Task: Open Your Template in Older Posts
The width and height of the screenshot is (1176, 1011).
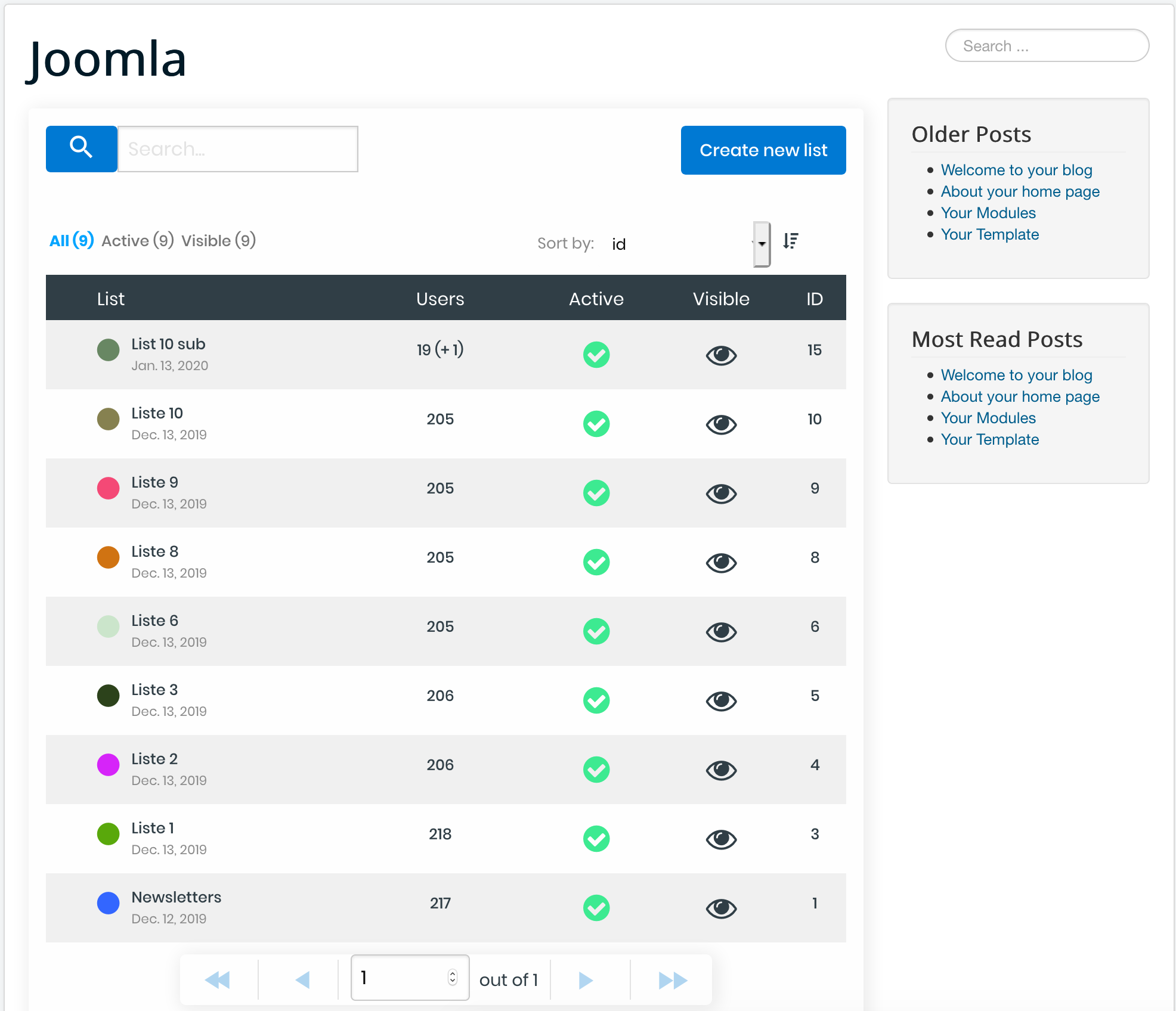Action: (990, 234)
